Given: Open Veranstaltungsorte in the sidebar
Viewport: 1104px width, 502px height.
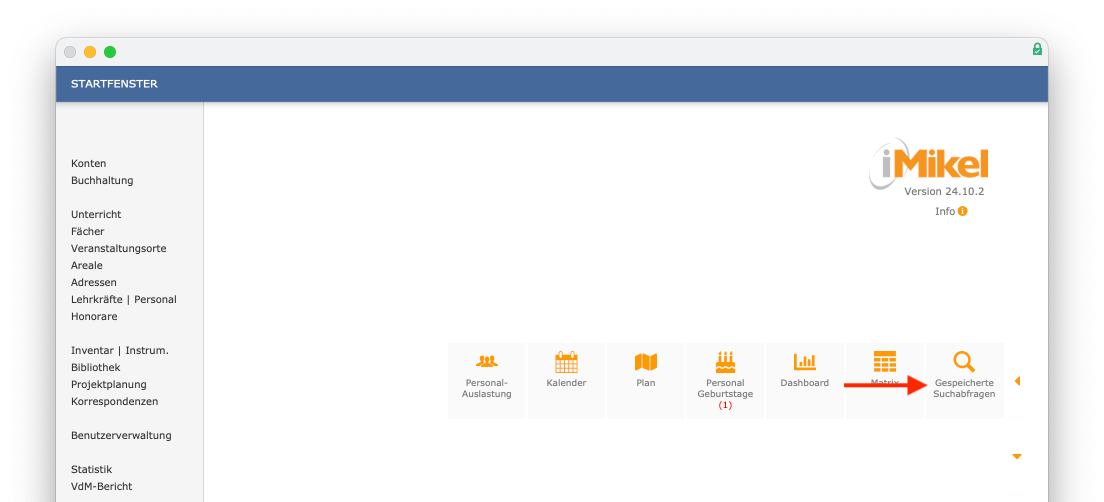Looking at the screenshot, I should coord(119,249).
